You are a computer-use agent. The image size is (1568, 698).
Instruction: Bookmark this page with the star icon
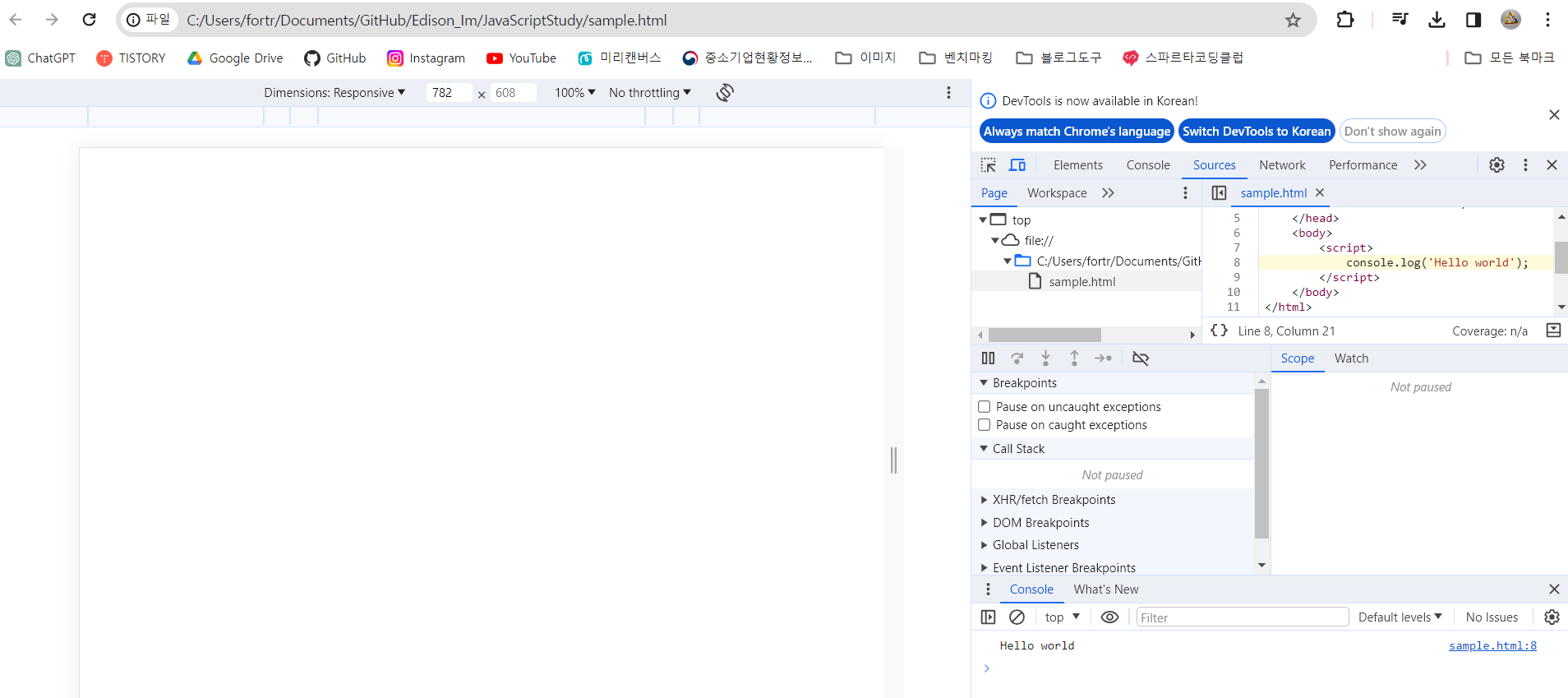pyautogui.click(x=1293, y=20)
